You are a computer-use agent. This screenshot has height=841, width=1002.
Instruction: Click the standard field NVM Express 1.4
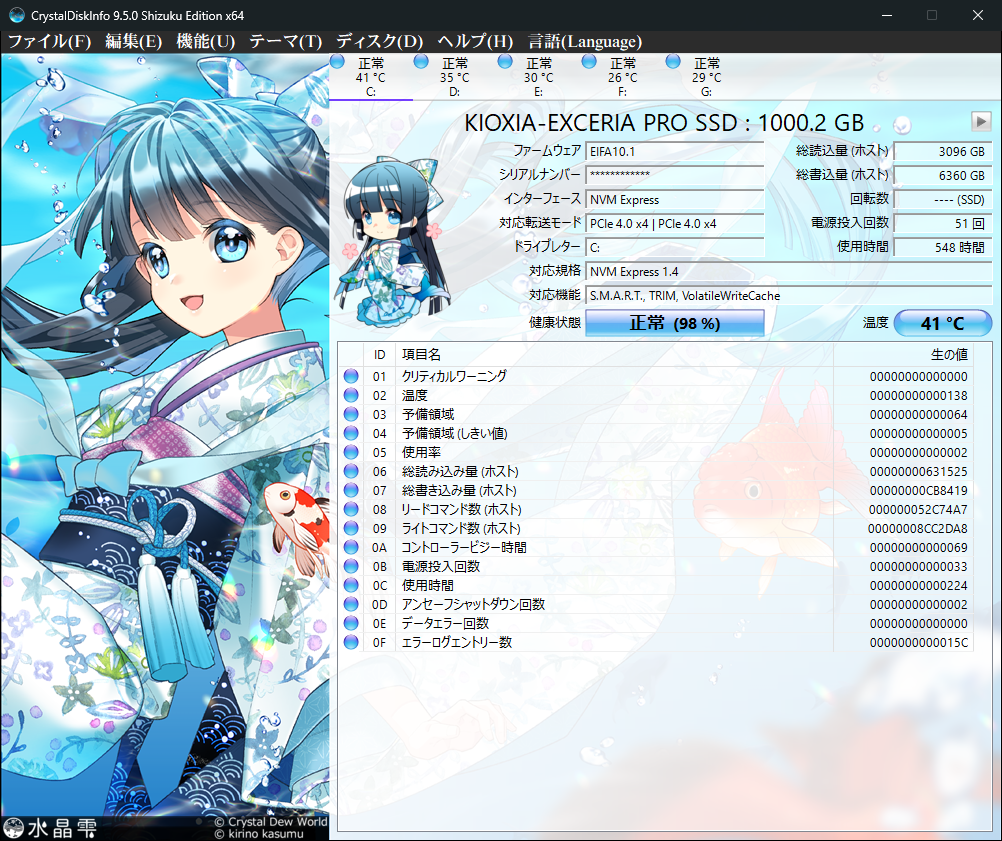pyautogui.click(x=789, y=272)
